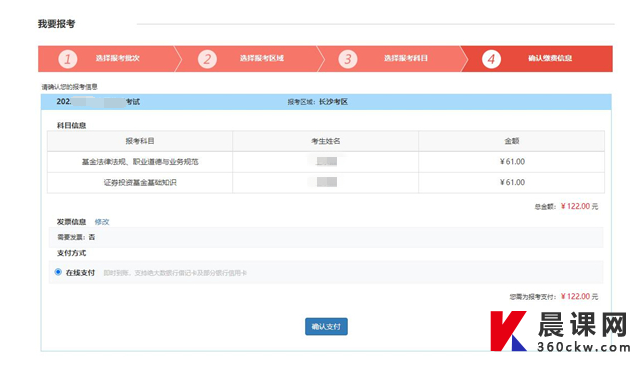644x370 pixels.
Task: Click step 3 circle number icon
Action: click(348, 59)
